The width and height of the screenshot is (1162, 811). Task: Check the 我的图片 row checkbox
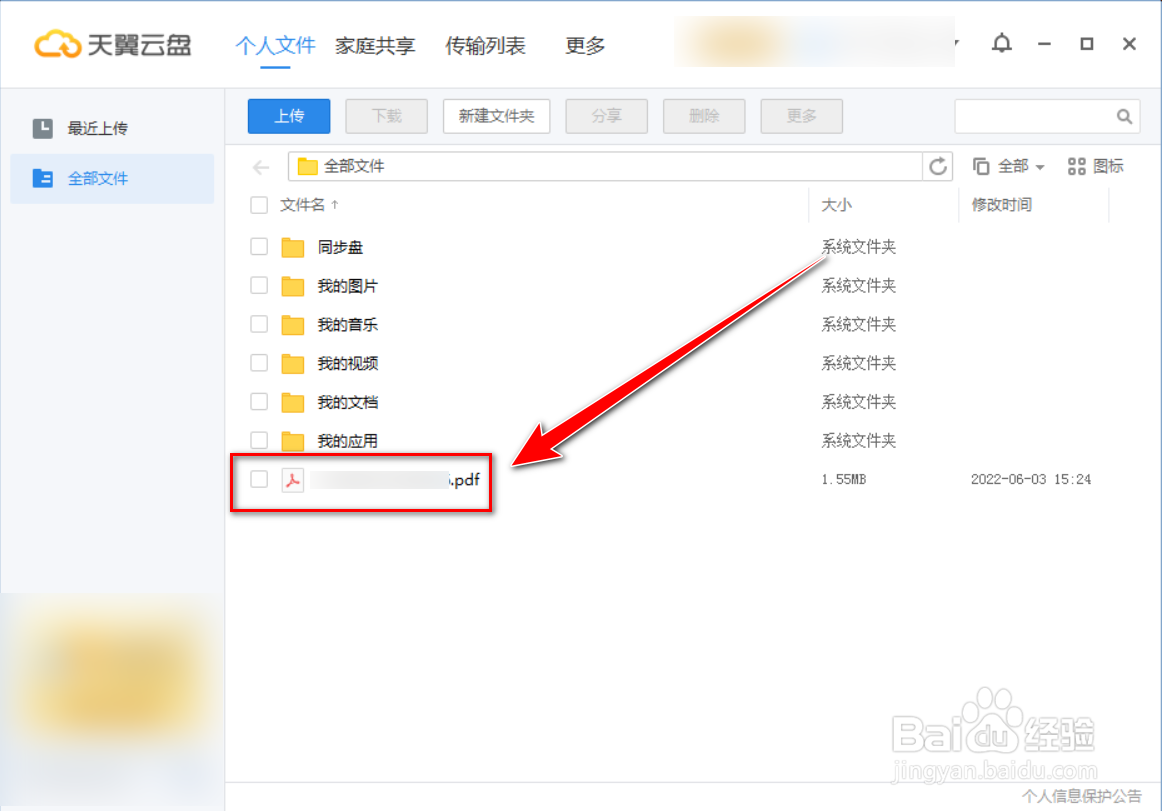pyautogui.click(x=259, y=285)
